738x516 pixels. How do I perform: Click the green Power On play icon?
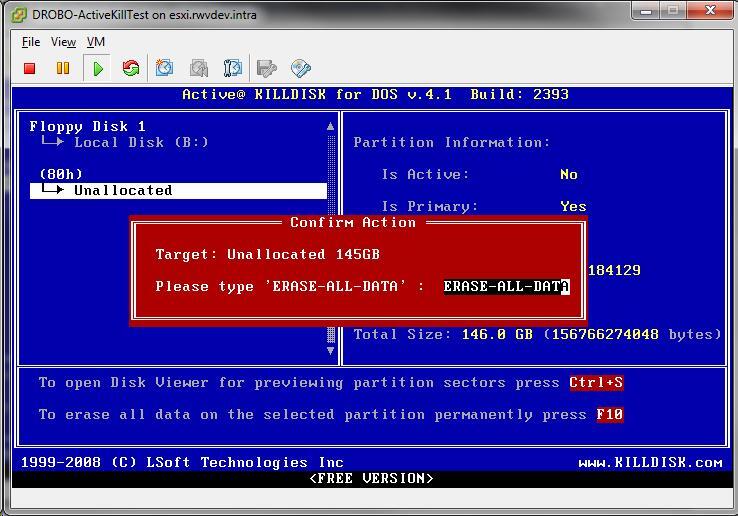(98, 69)
